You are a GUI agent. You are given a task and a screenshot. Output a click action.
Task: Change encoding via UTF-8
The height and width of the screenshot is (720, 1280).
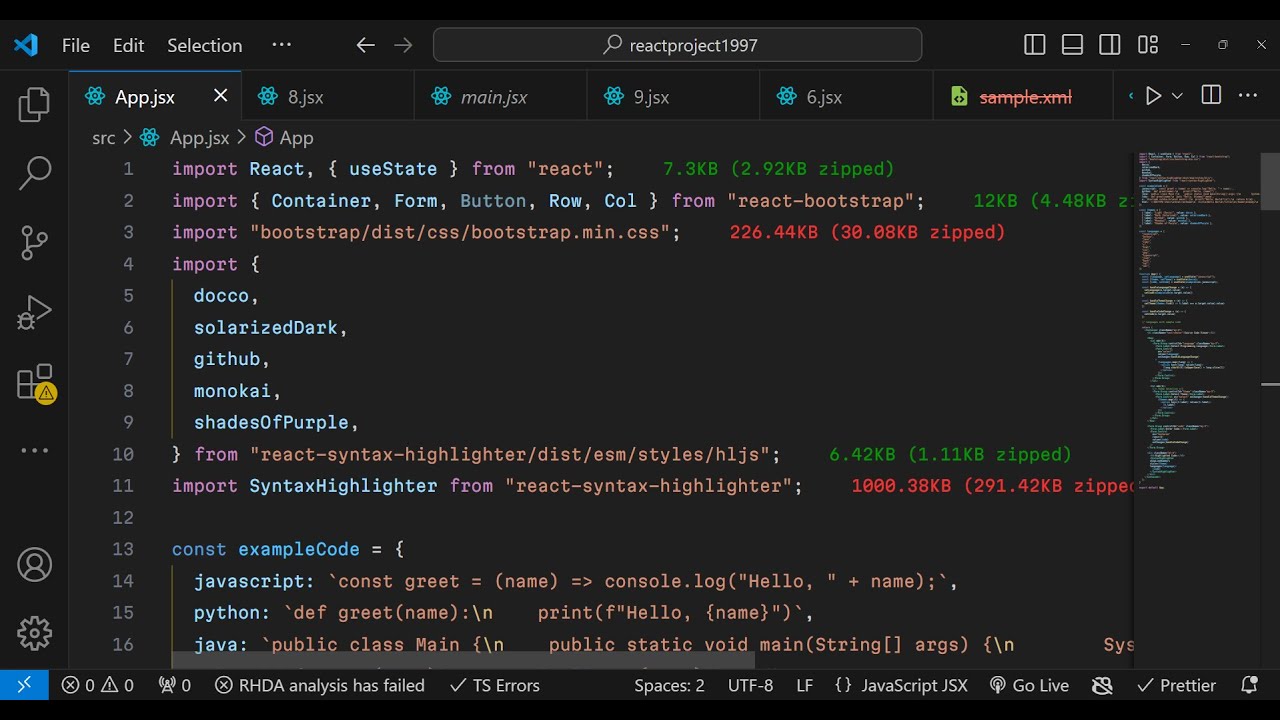[x=751, y=685]
